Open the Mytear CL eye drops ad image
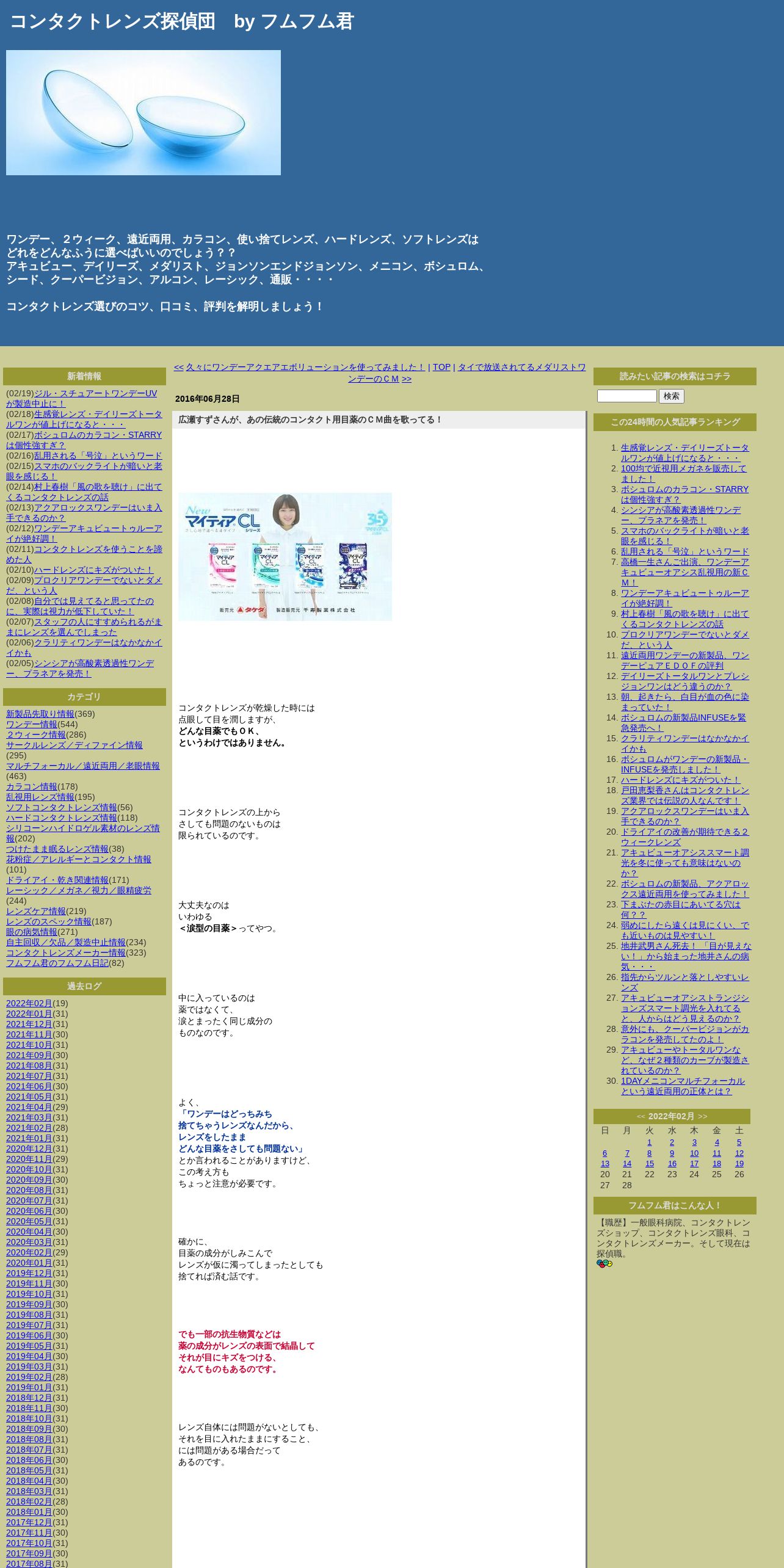This screenshot has width=784, height=1568. coord(285,557)
